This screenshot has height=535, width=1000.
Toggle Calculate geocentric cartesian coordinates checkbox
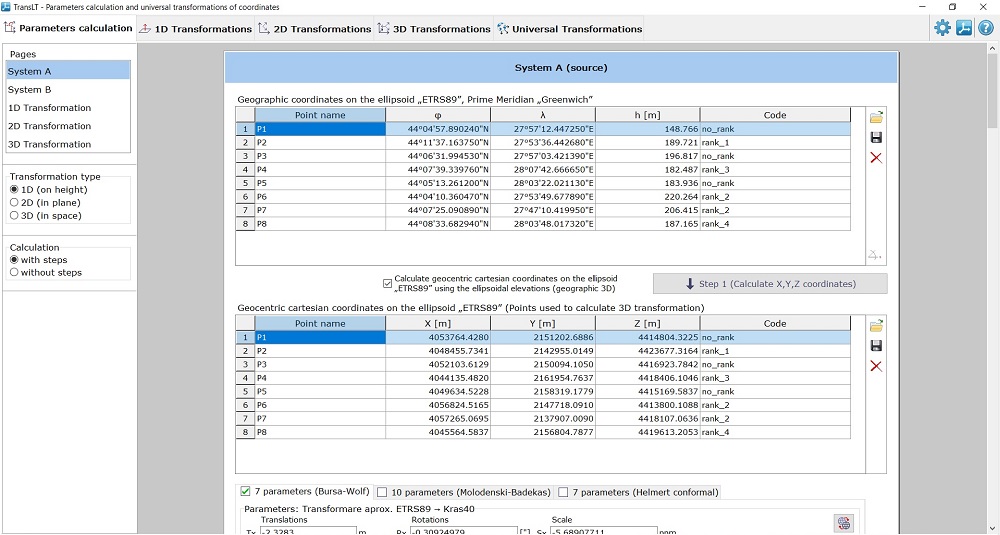387,283
